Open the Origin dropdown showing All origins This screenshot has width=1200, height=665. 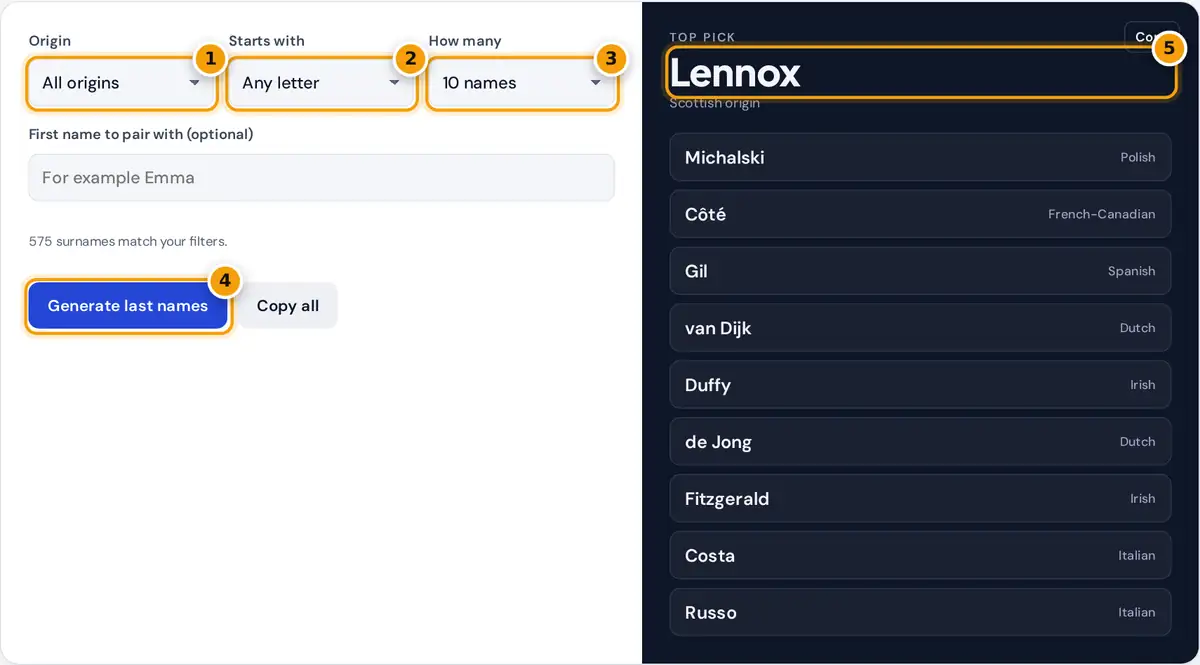tap(121, 83)
